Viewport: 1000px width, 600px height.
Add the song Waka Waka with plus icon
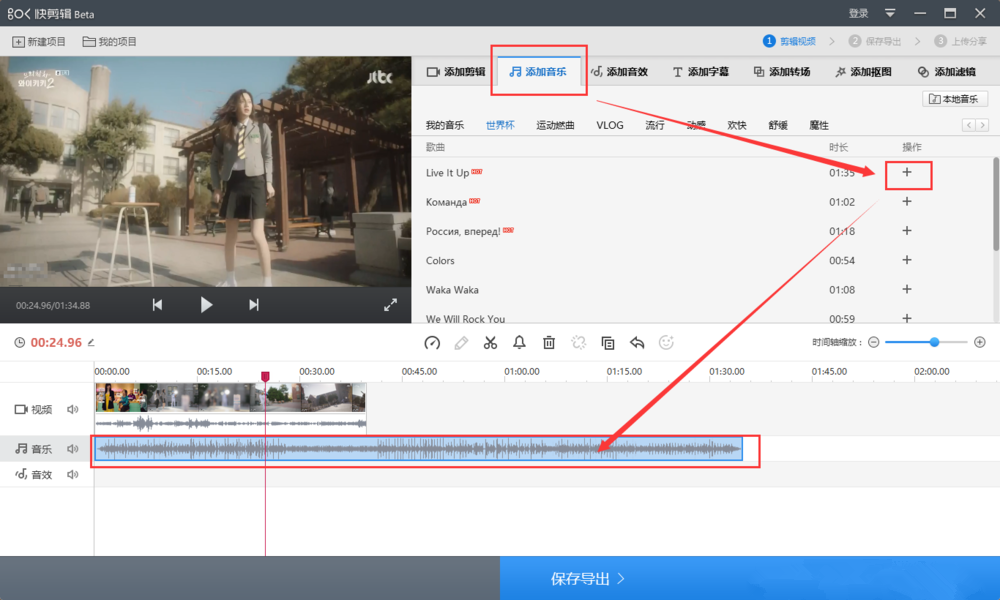click(907, 289)
